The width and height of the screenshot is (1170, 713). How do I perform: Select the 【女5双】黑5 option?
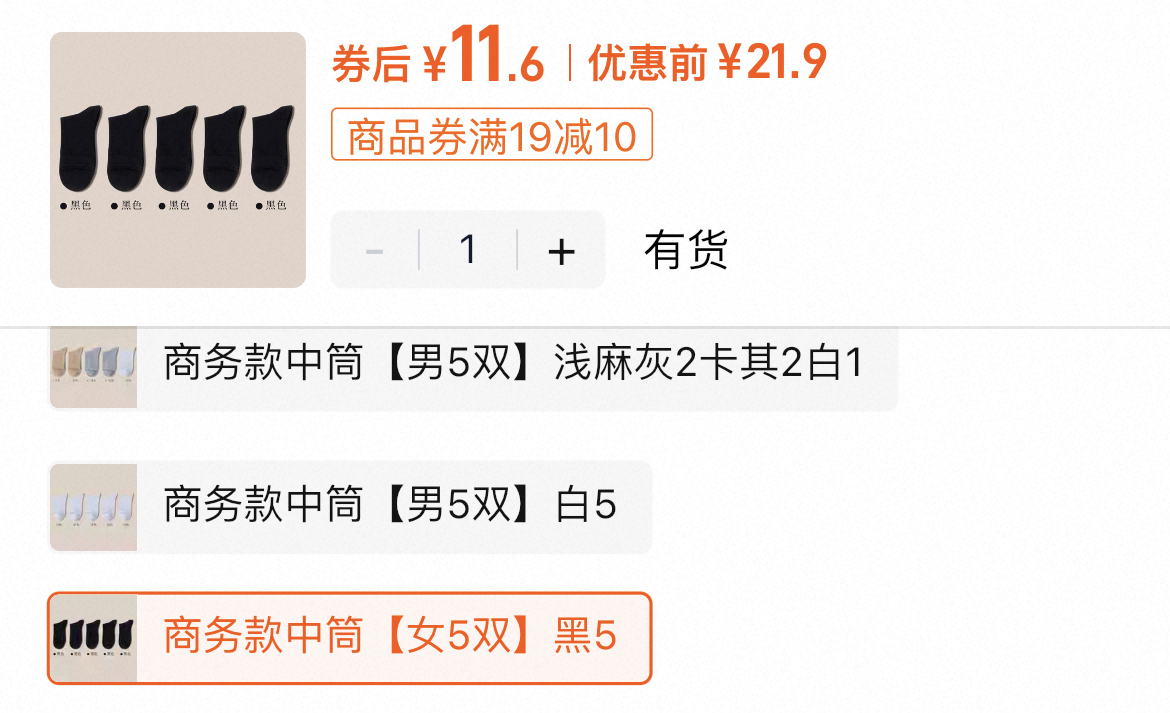[349, 638]
